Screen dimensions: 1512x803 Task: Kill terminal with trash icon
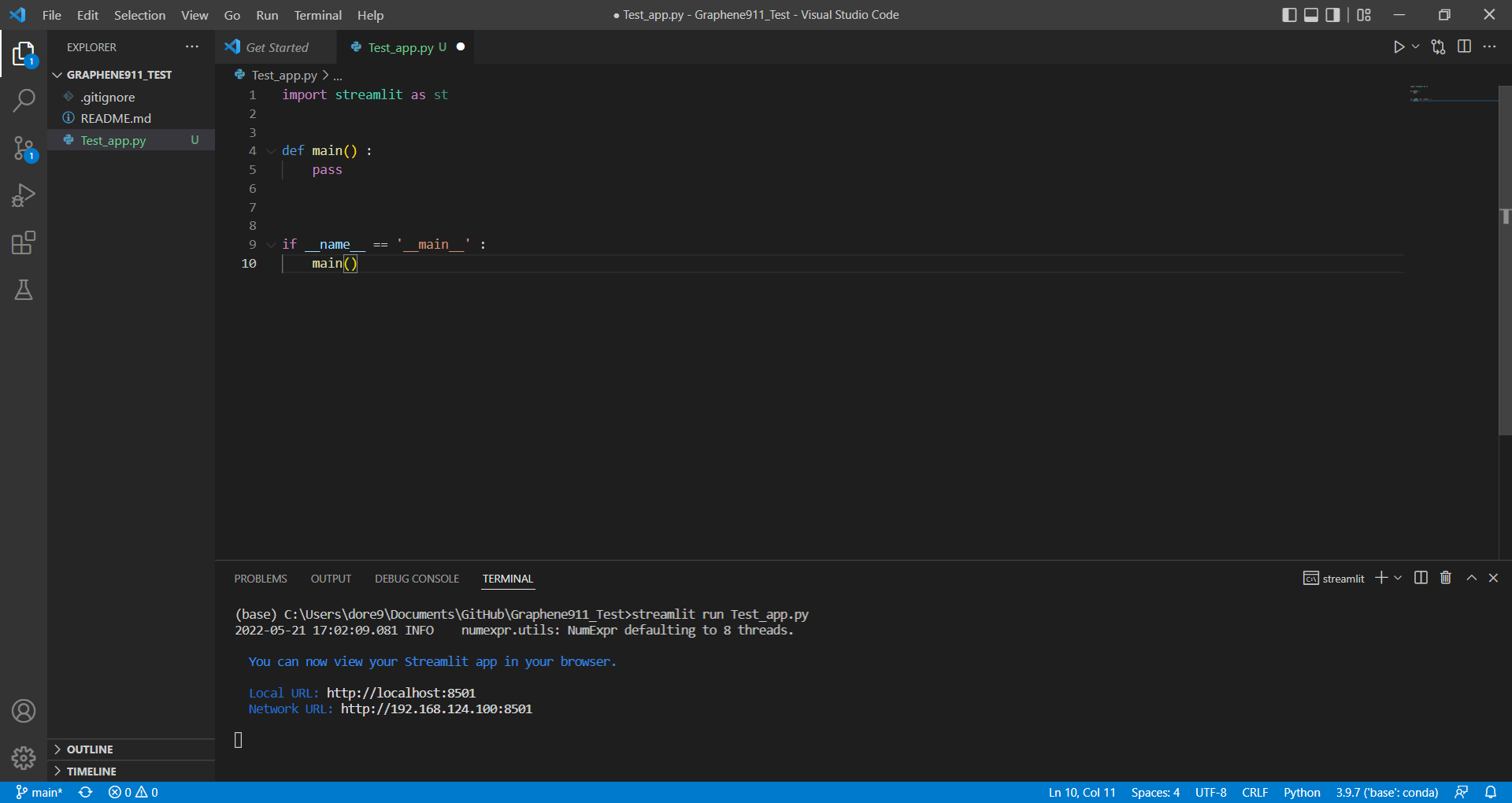click(x=1446, y=578)
